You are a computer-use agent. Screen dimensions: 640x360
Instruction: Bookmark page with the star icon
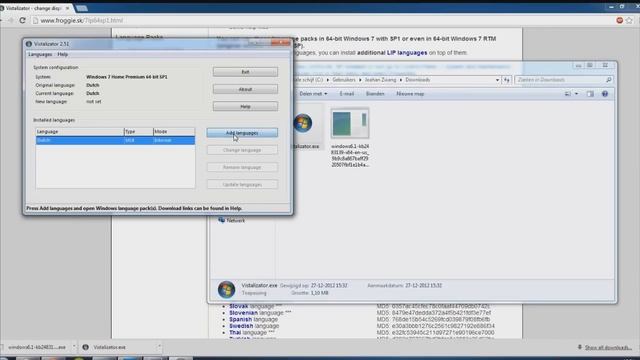click(x=629, y=20)
